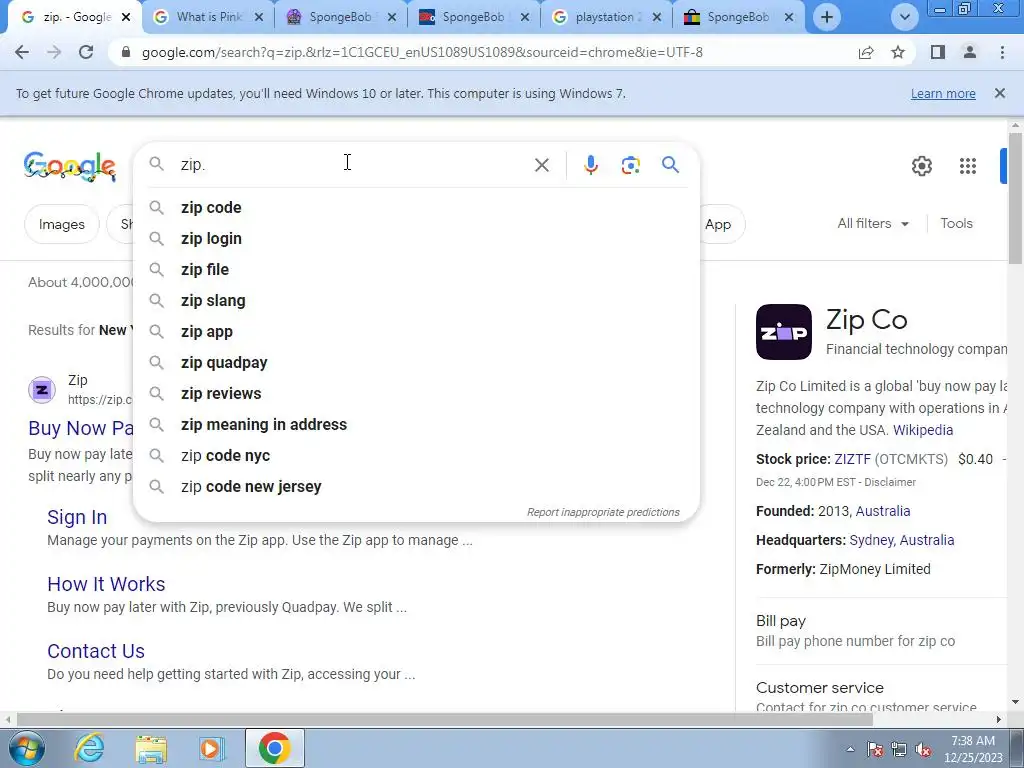
Task: Open Windows Media Player from the taskbar
Action: pos(212,748)
